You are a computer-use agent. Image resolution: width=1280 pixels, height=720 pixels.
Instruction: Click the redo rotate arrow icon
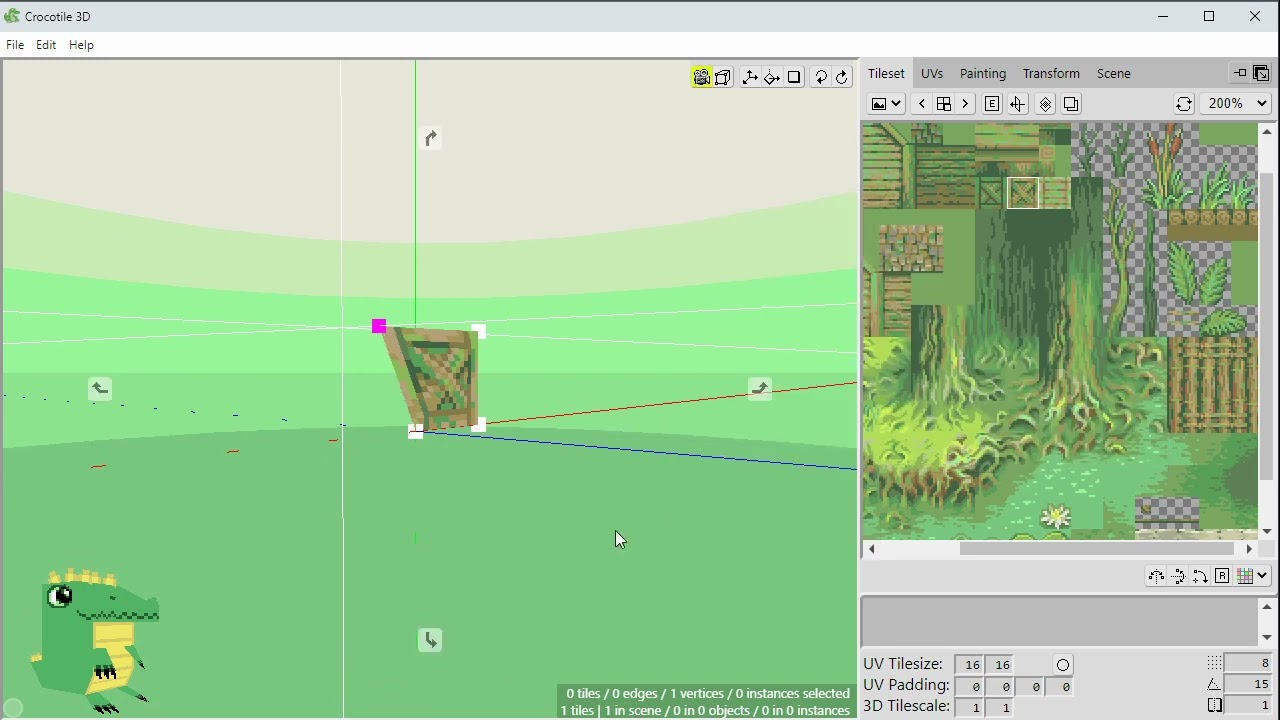(842, 77)
